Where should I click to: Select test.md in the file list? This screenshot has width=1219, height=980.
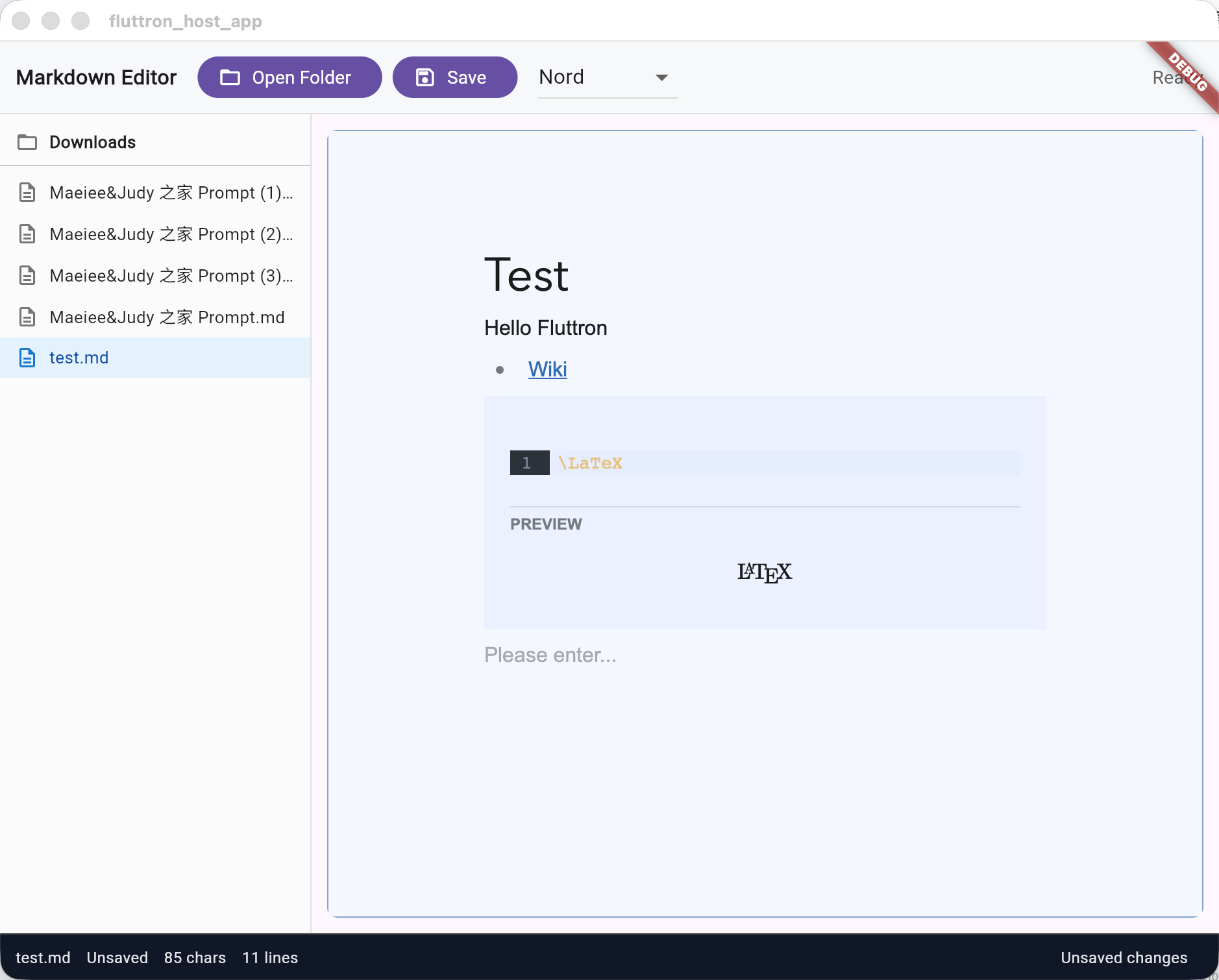click(79, 358)
